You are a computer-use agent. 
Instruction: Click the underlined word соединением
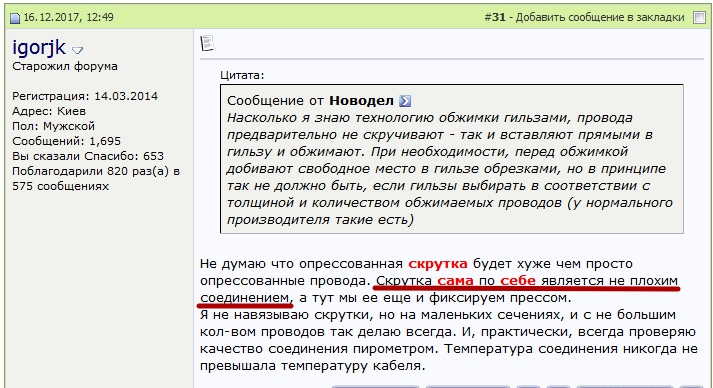pyautogui.click(x=245, y=298)
